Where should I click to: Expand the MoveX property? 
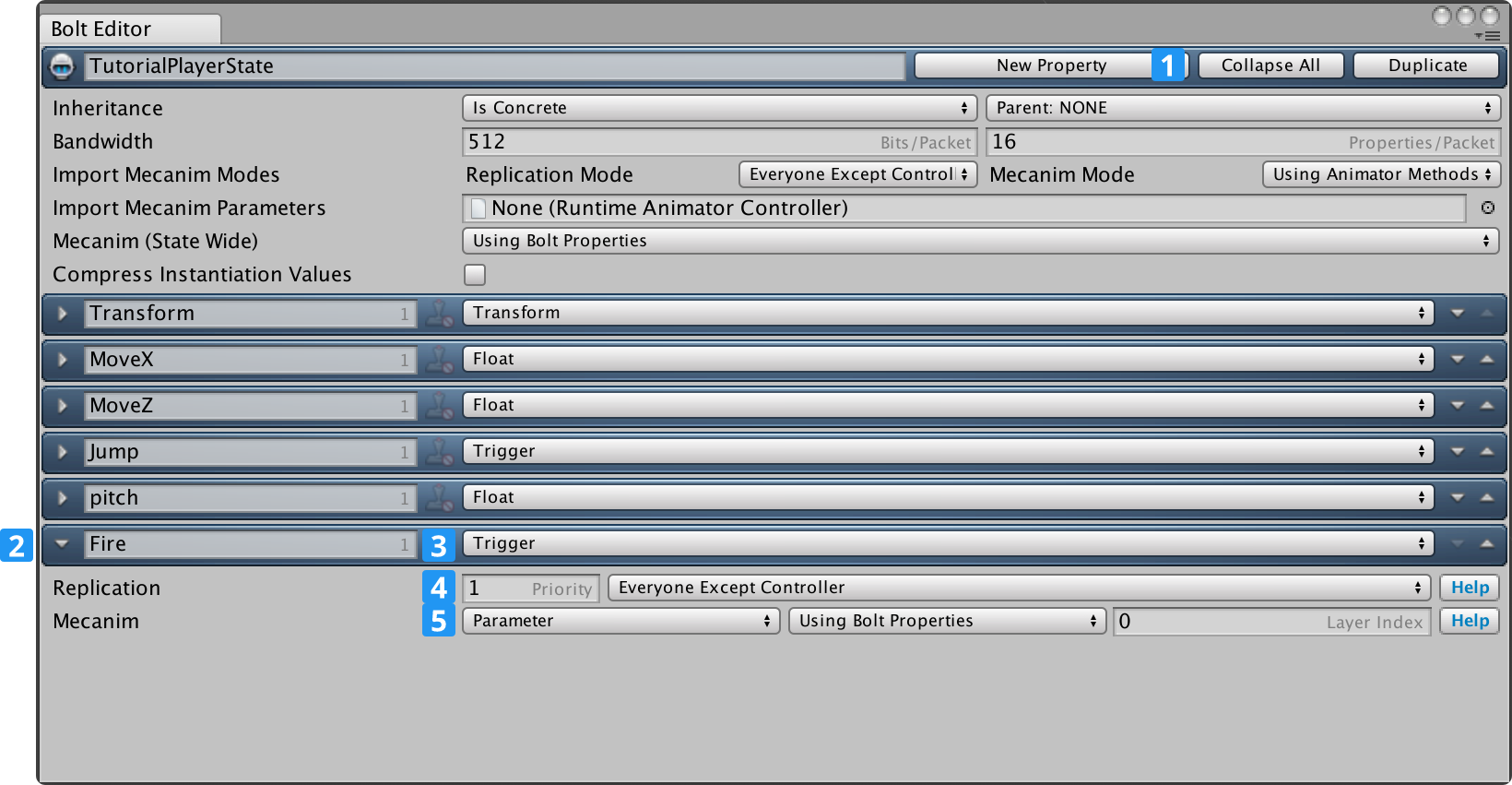(63, 360)
